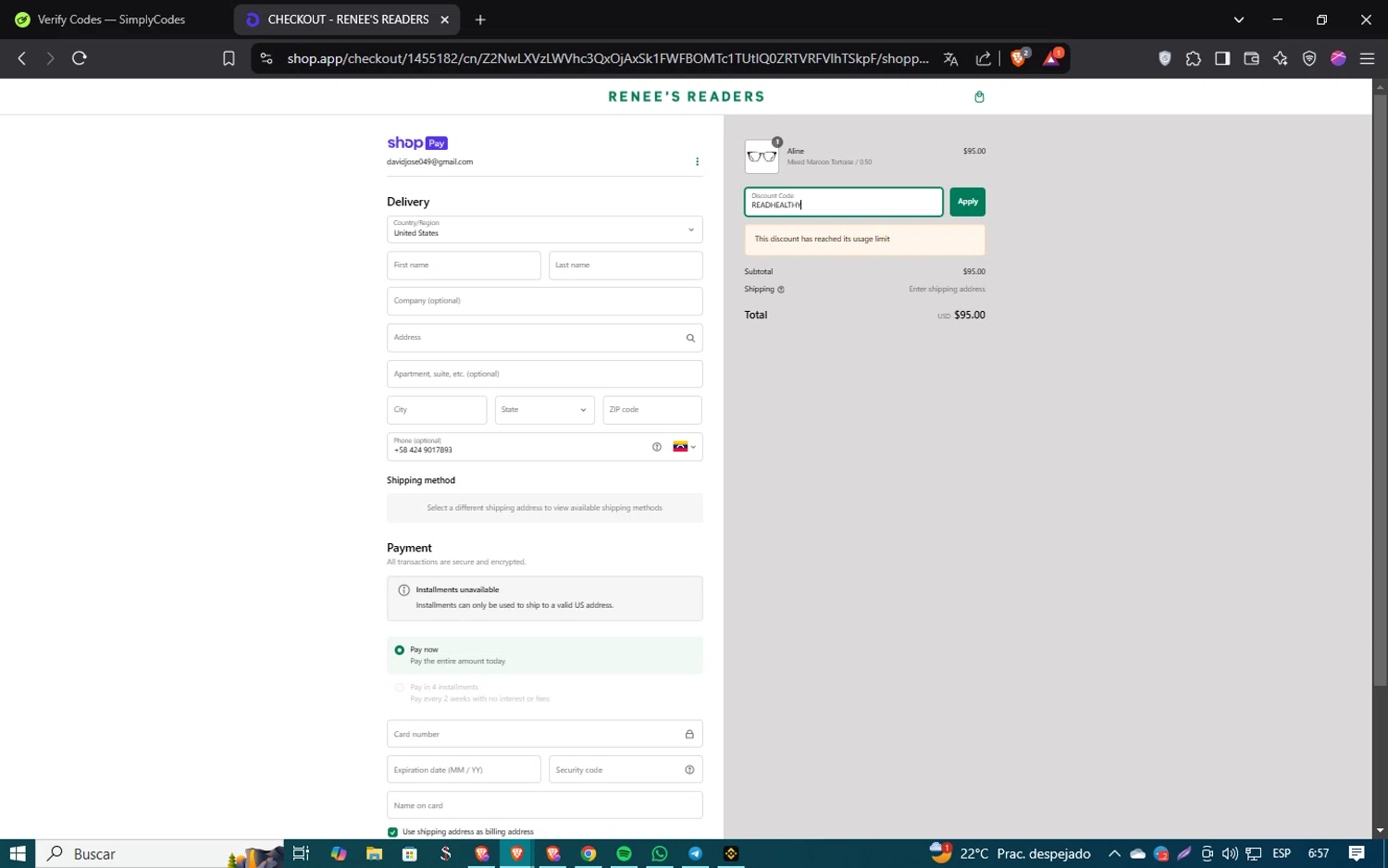Image resolution: width=1388 pixels, height=868 pixels.
Task: Click the ZIP code field
Action: point(652,410)
